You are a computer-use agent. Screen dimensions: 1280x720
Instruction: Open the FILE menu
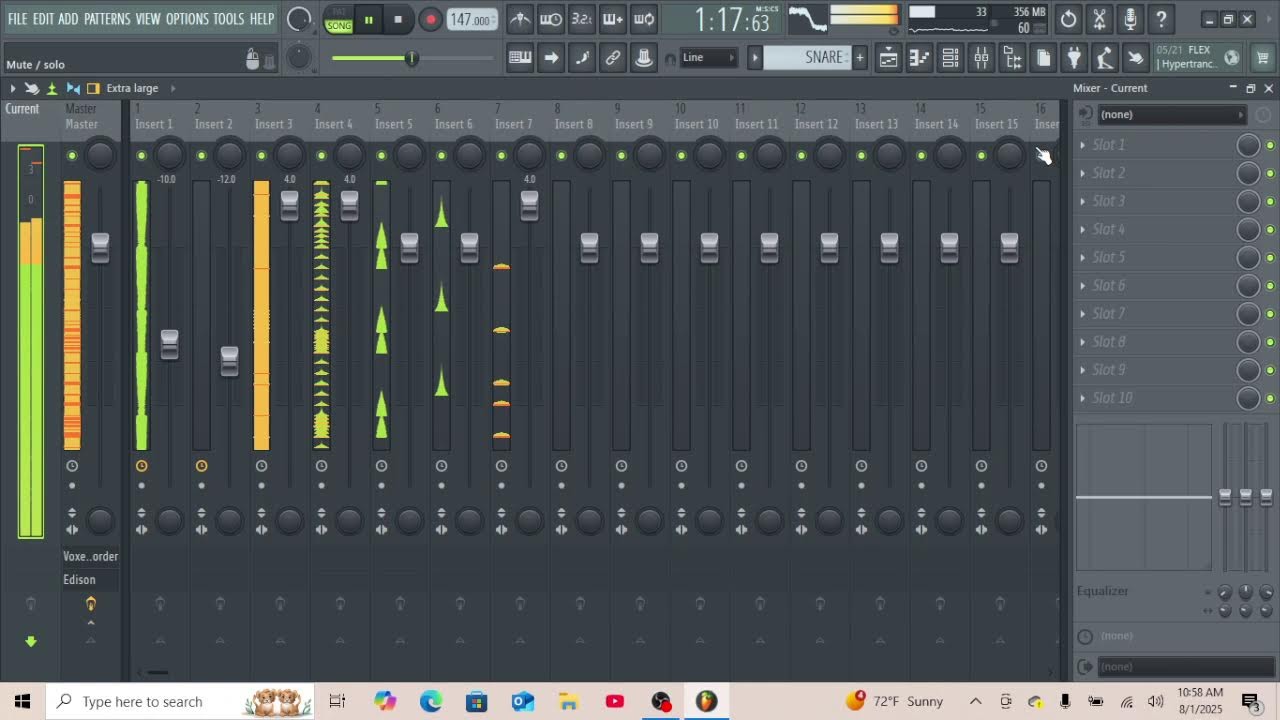point(18,19)
